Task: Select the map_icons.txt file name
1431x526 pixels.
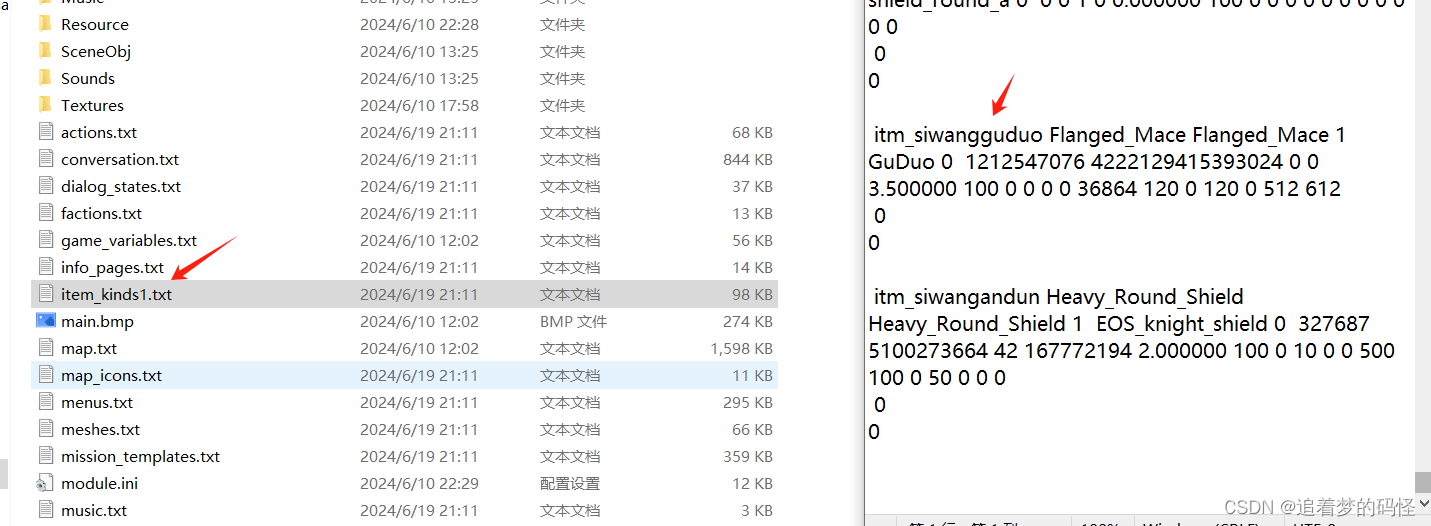Action: click(112, 375)
